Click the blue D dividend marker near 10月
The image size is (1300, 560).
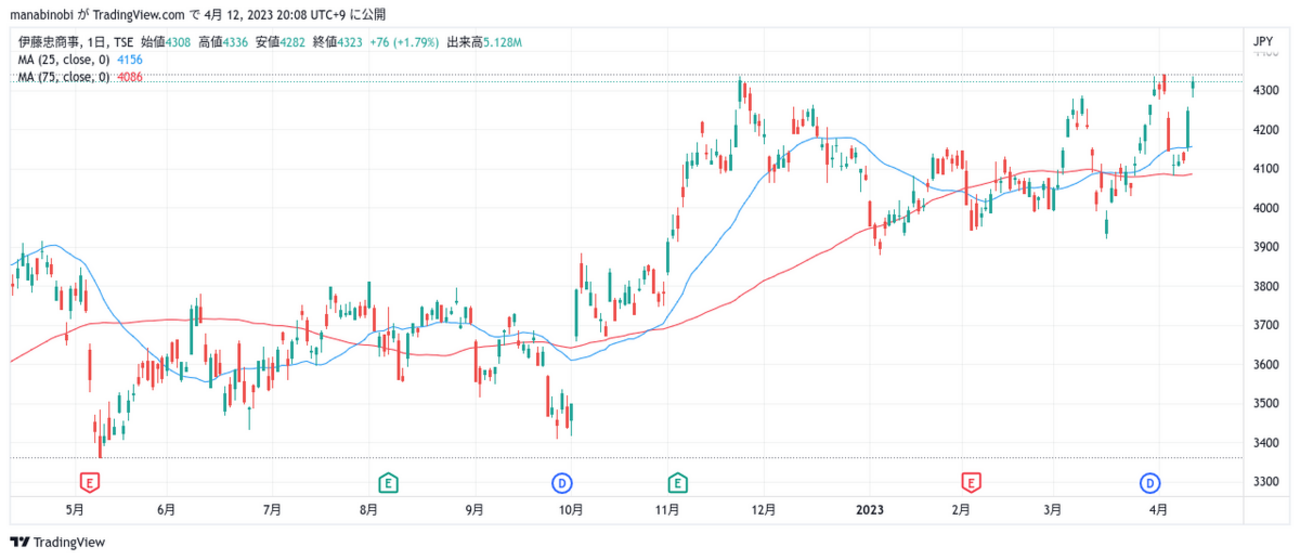pyautogui.click(x=563, y=484)
